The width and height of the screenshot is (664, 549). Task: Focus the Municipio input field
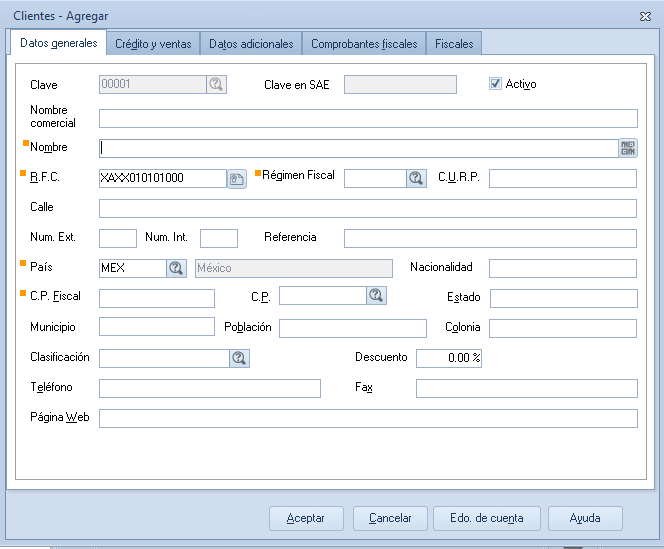click(157, 327)
